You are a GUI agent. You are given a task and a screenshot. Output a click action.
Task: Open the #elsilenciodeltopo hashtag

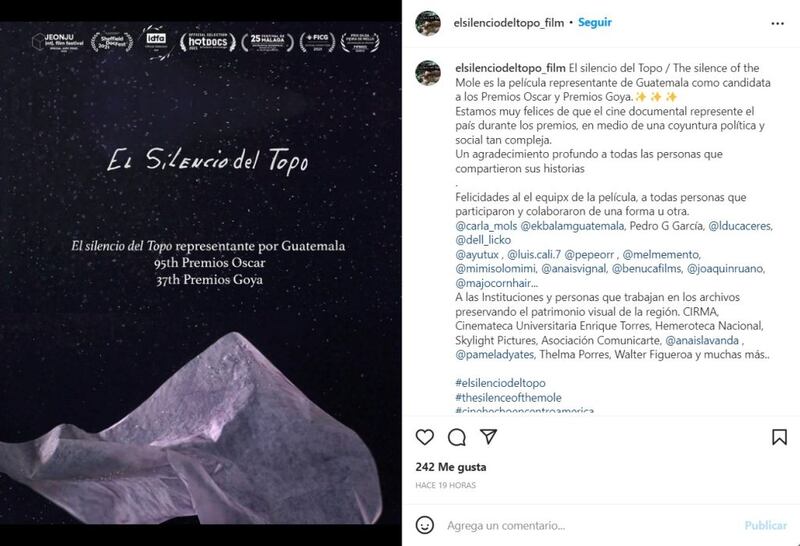[501, 383]
